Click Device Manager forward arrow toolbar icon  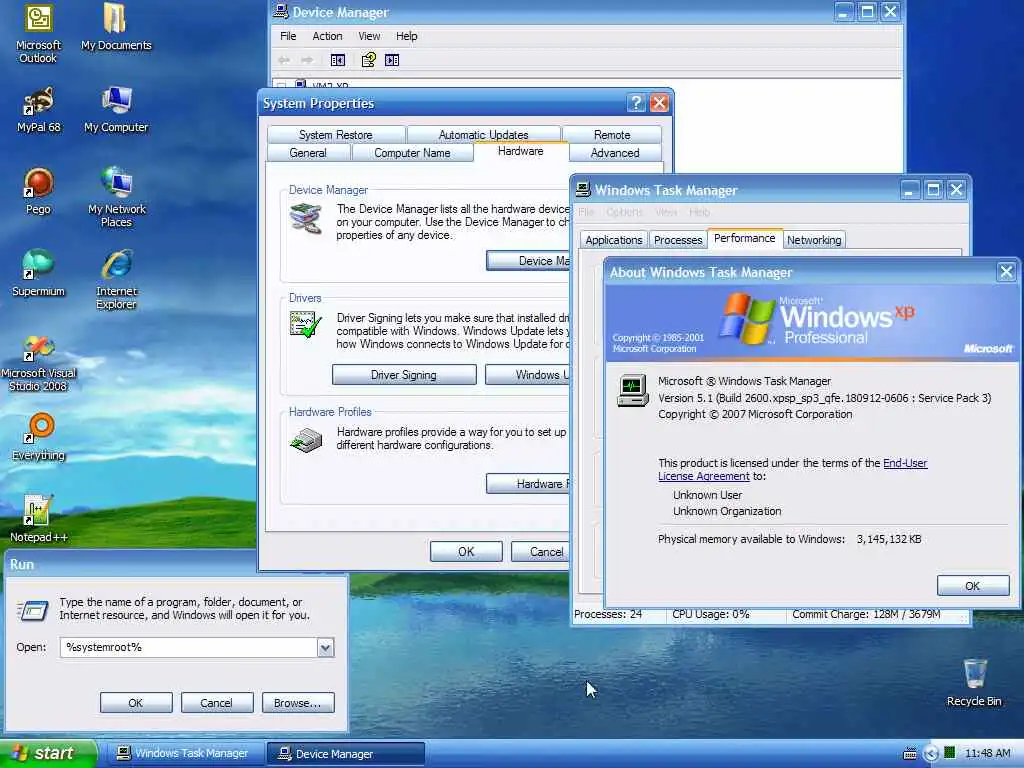[x=307, y=60]
